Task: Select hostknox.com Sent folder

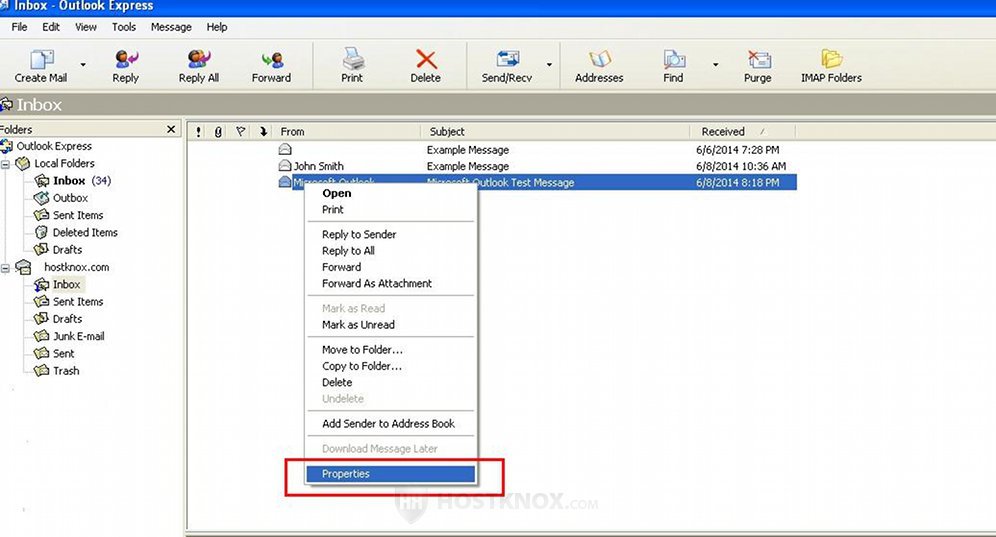Action: 64,353
